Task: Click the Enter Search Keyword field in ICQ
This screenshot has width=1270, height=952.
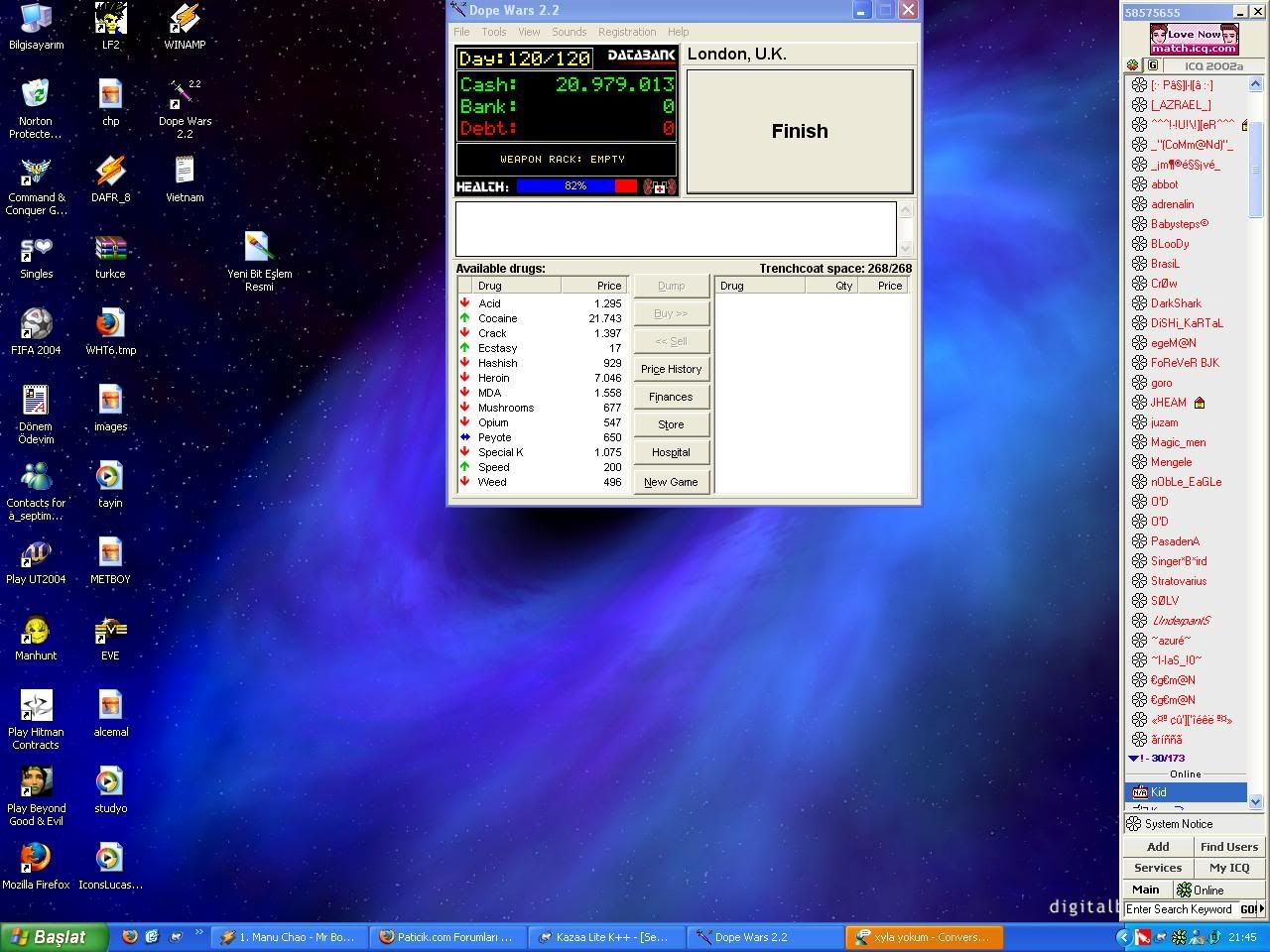Action: [1179, 909]
